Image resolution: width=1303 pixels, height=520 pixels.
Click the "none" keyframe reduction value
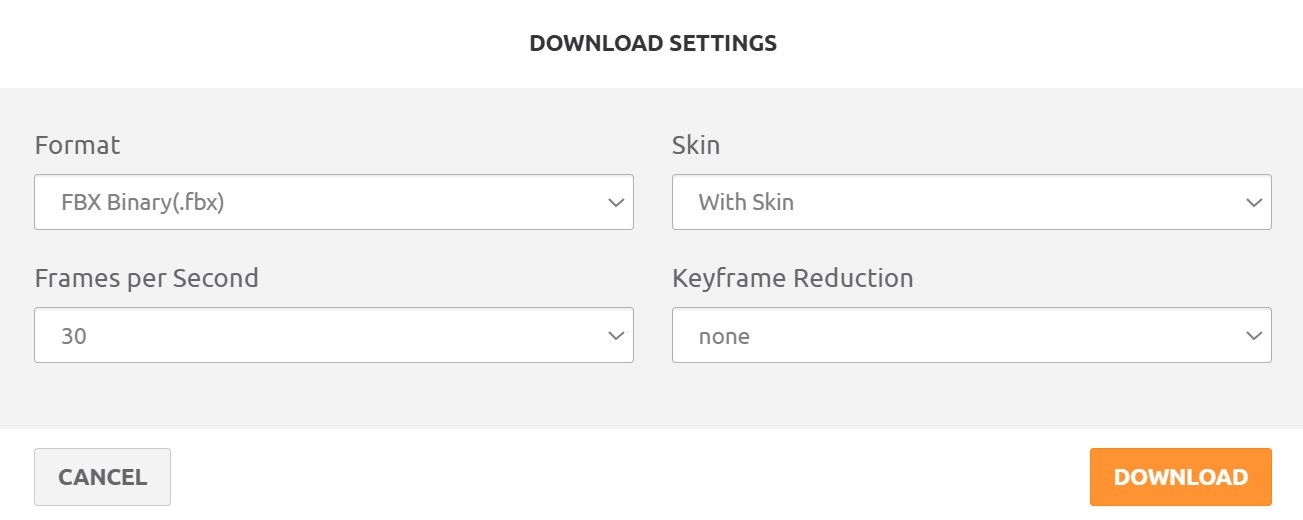(x=724, y=336)
